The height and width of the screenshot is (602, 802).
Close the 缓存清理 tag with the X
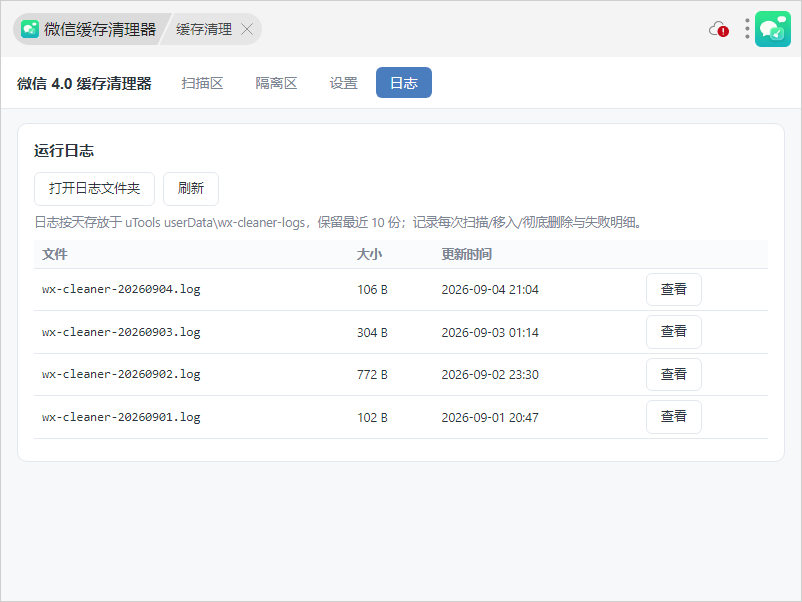coord(247,29)
